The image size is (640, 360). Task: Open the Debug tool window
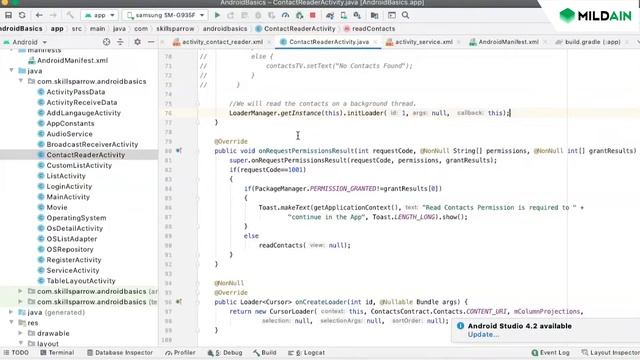225,352
